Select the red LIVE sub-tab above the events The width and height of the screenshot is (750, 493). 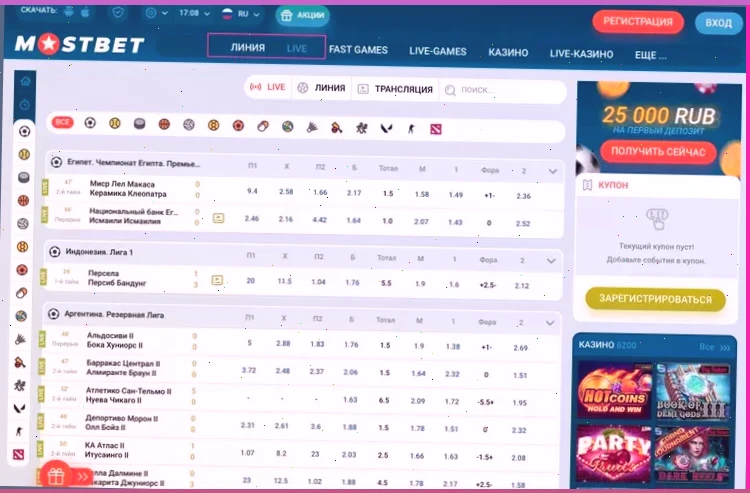[x=268, y=87]
